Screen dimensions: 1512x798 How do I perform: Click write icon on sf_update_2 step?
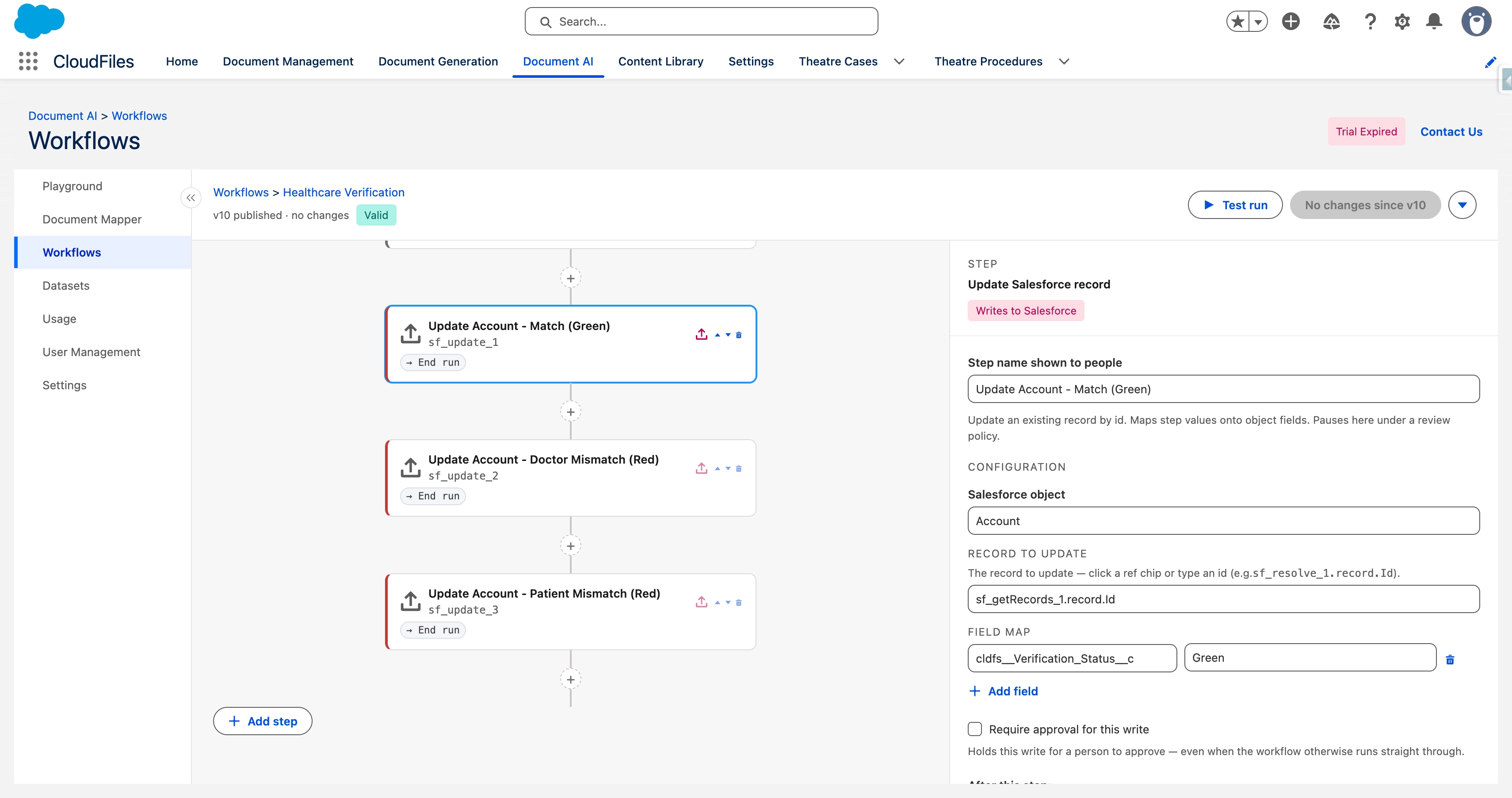click(x=702, y=468)
